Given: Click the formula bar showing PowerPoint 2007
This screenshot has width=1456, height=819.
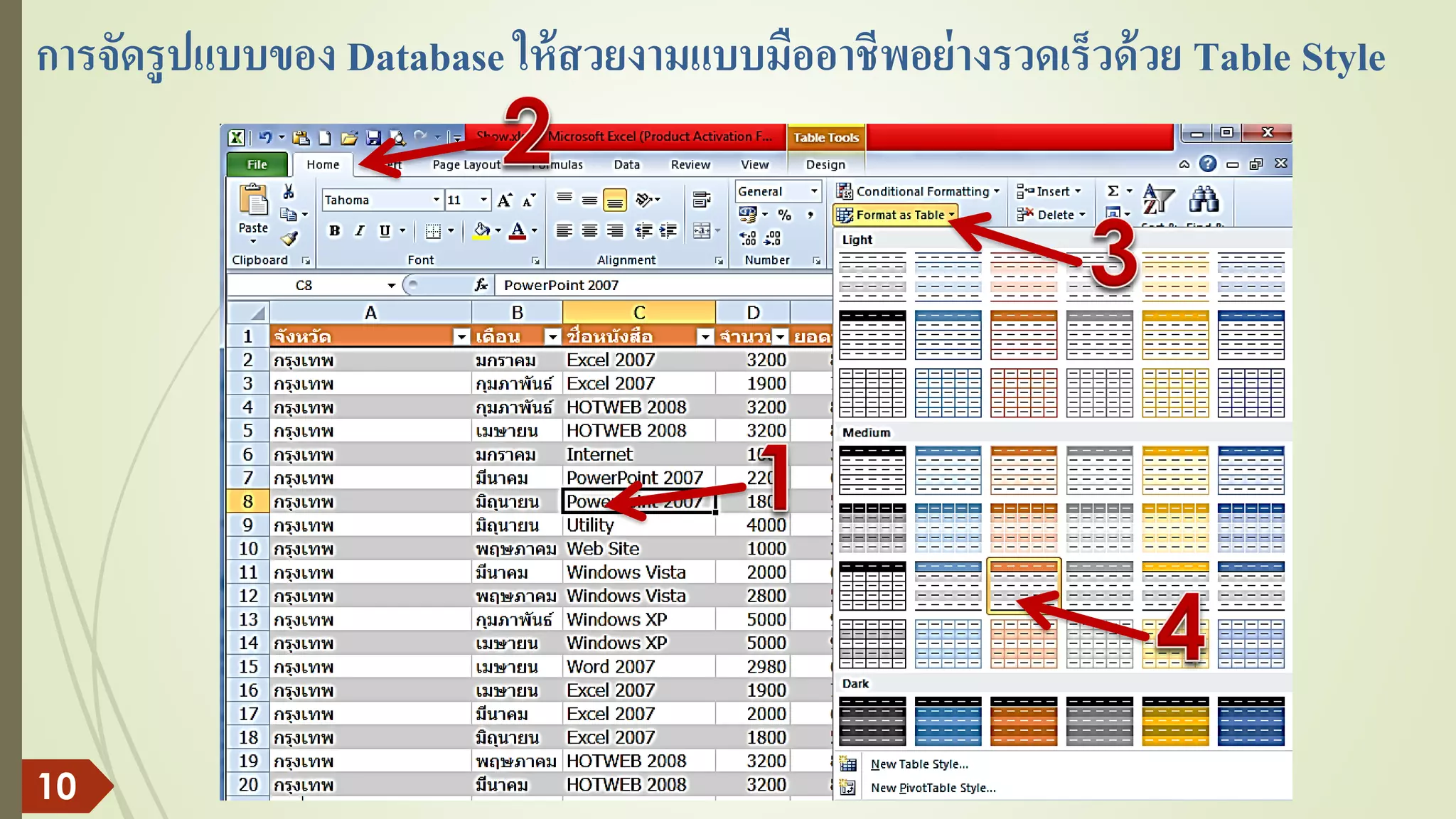Looking at the screenshot, I should pos(663,285).
